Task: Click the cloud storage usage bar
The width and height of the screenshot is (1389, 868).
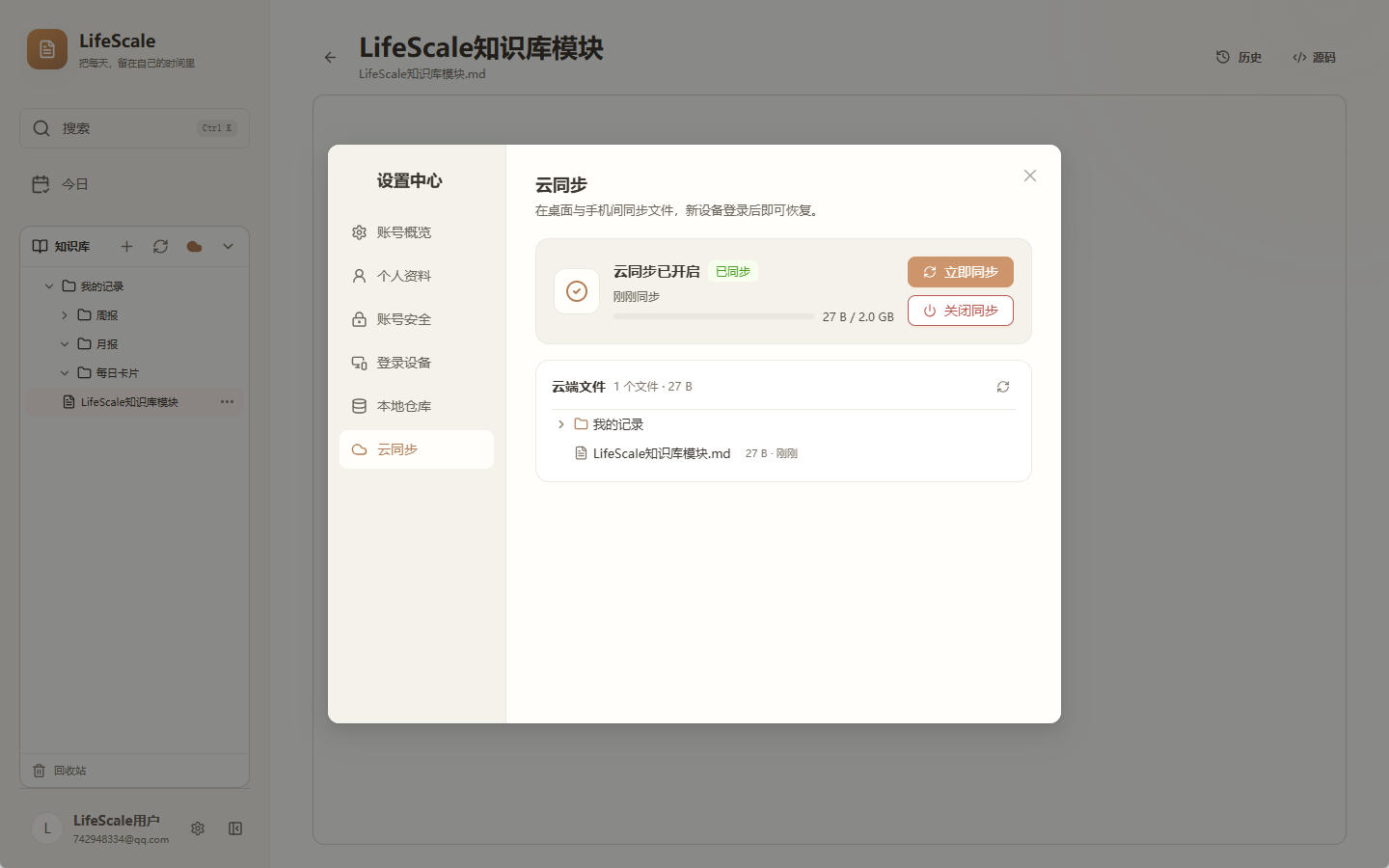Action: (714, 316)
